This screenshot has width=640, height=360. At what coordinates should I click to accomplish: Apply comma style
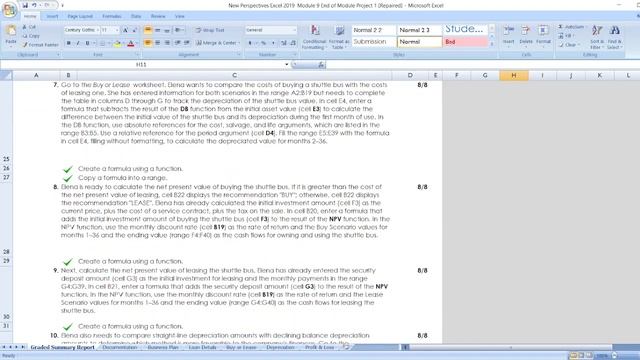click(x=273, y=43)
